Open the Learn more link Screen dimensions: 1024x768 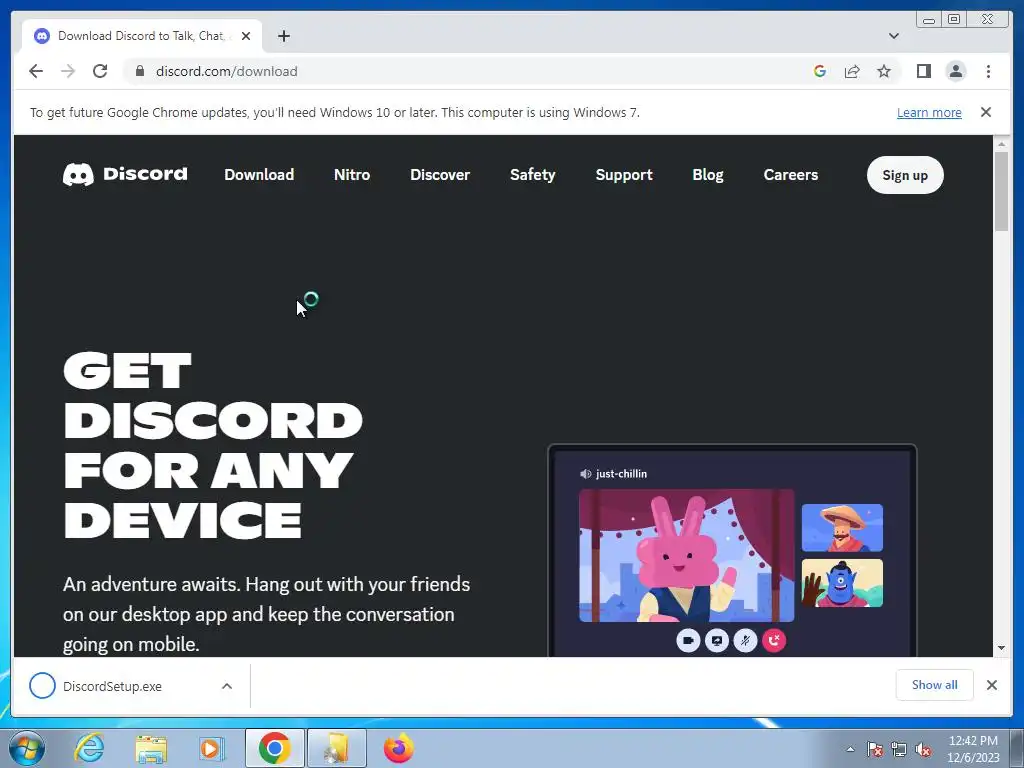(x=929, y=112)
